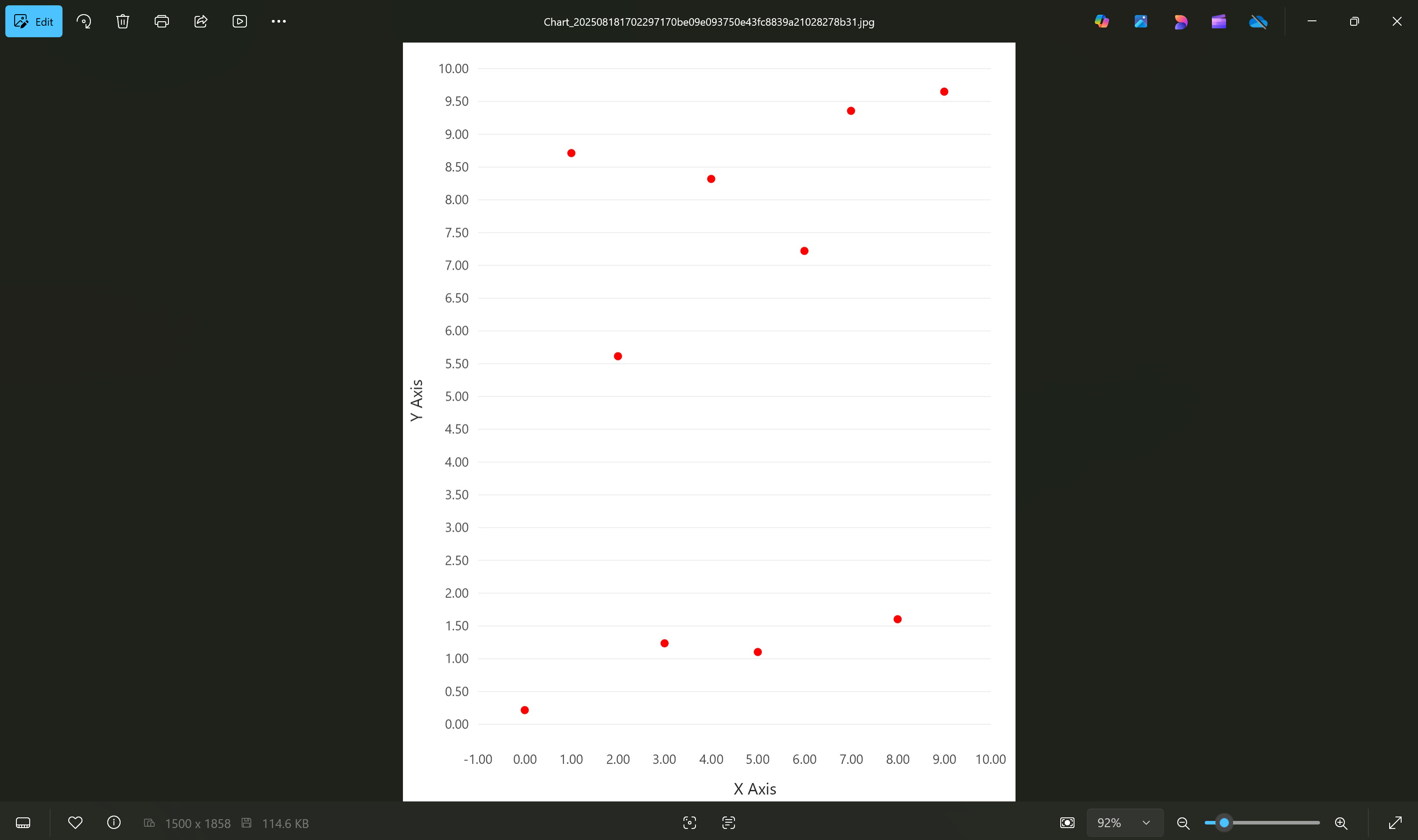
Task: Start the slideshow
Action: coord(240,22)
